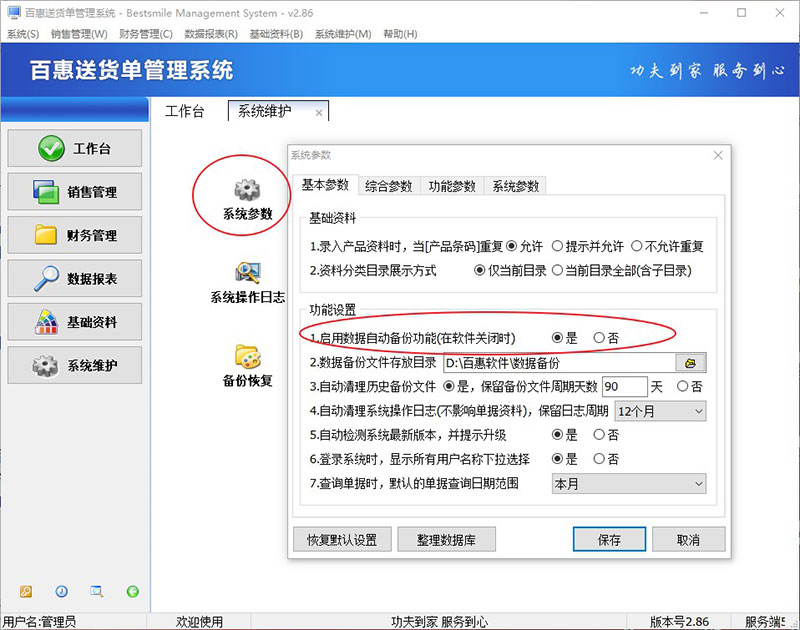800x630 pixels.
Task: Switch to 功能参数 tab
Action: 452,186
